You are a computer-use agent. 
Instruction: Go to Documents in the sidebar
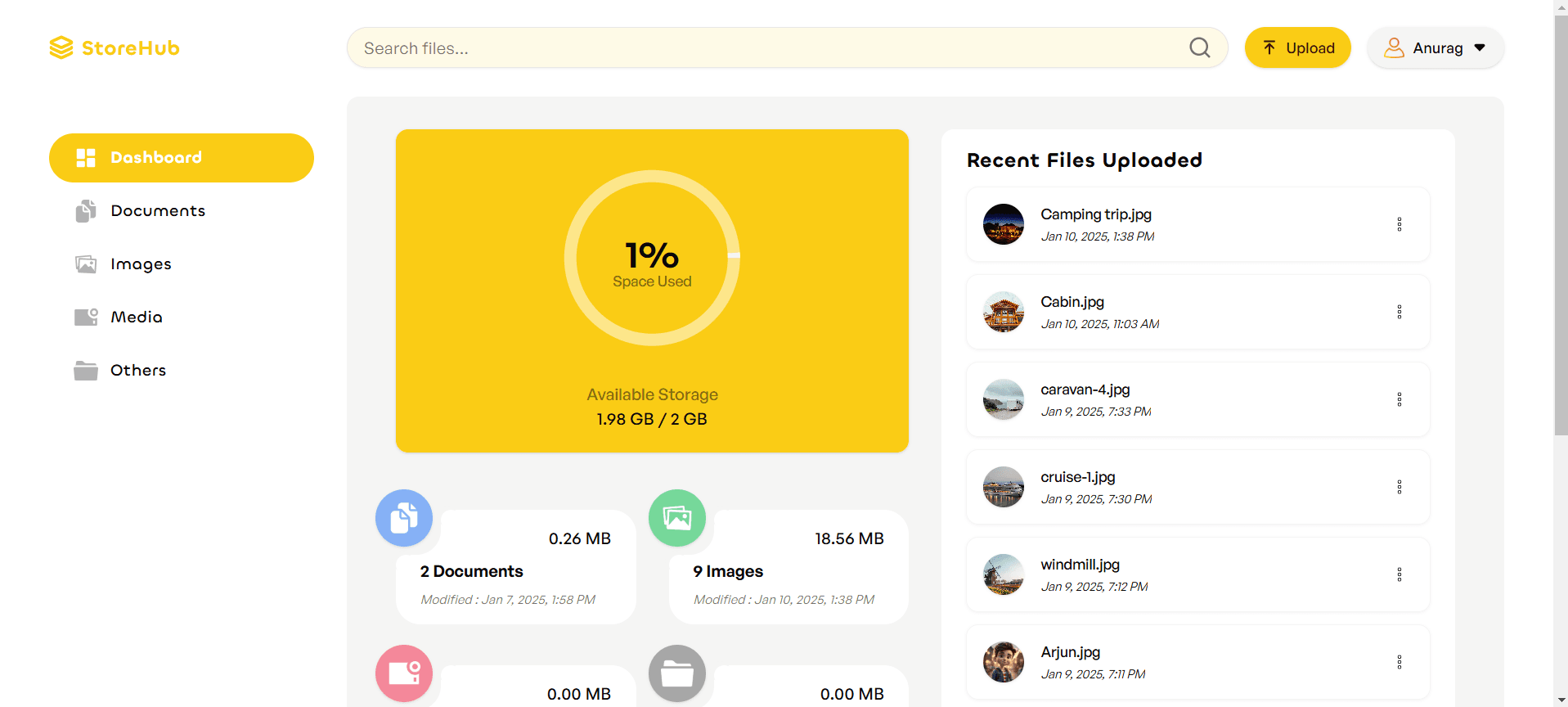[x=158, y=211]
